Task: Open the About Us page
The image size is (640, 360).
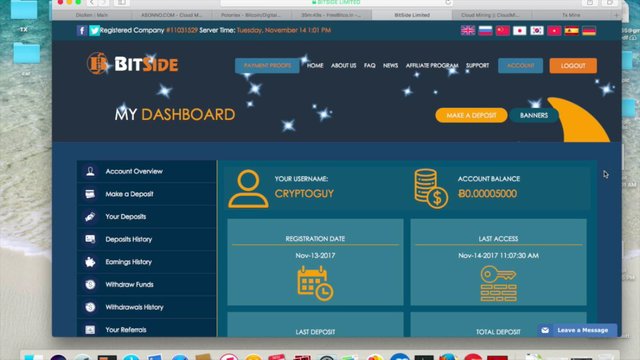Action: click(343, 65)
